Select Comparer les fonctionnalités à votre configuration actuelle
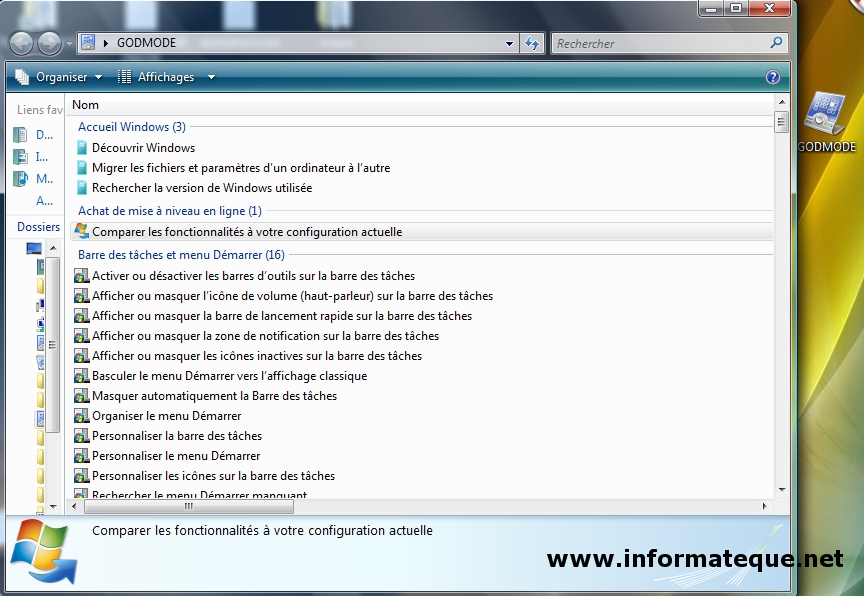864x596 pixels. tap(247, 232)
